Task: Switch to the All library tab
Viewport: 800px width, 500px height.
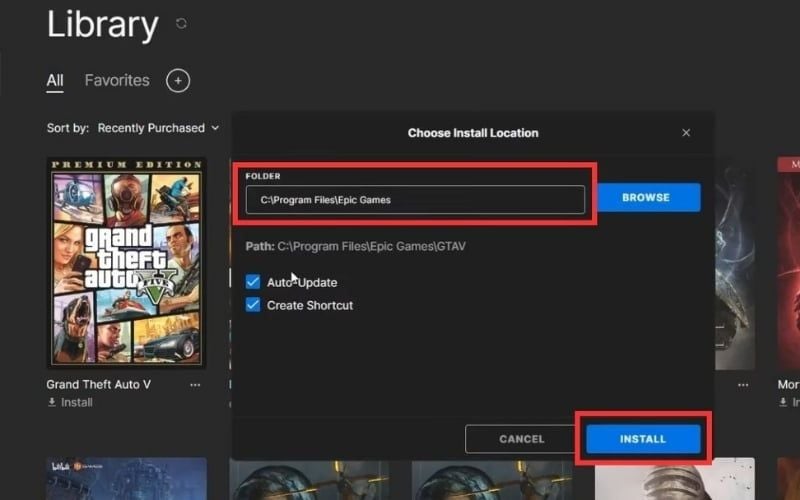Action: [x=55, y=81]
